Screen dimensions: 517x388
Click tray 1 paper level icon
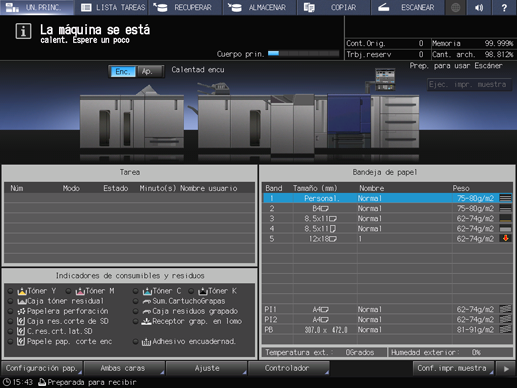point(505,198)
